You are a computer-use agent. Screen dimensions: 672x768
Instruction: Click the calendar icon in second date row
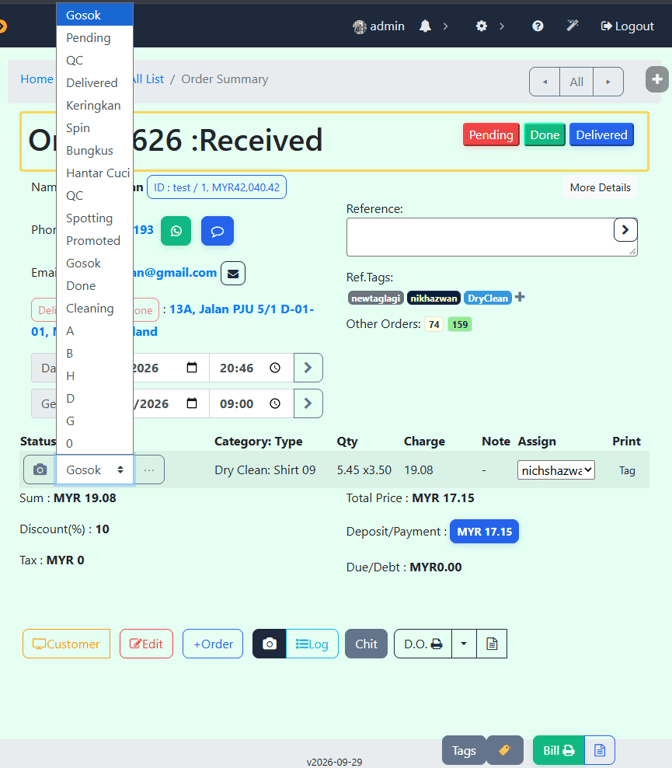coord(192,404)
